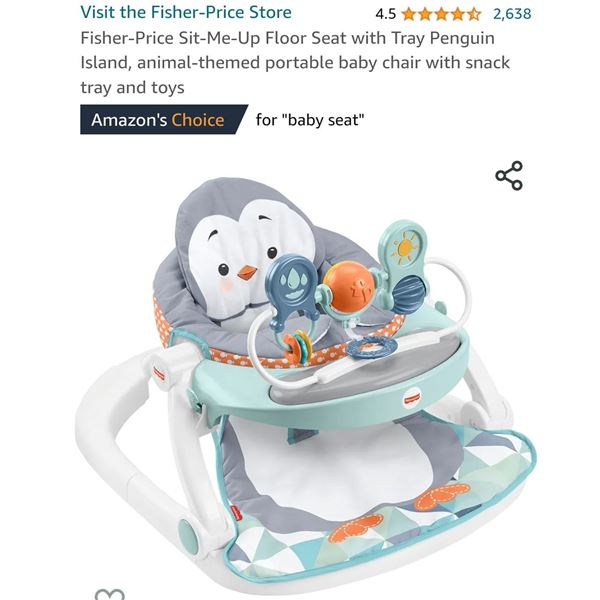Click the blue teether ring on the tray
The width and height of the screenshot is (600, 600).
[371, 347]
